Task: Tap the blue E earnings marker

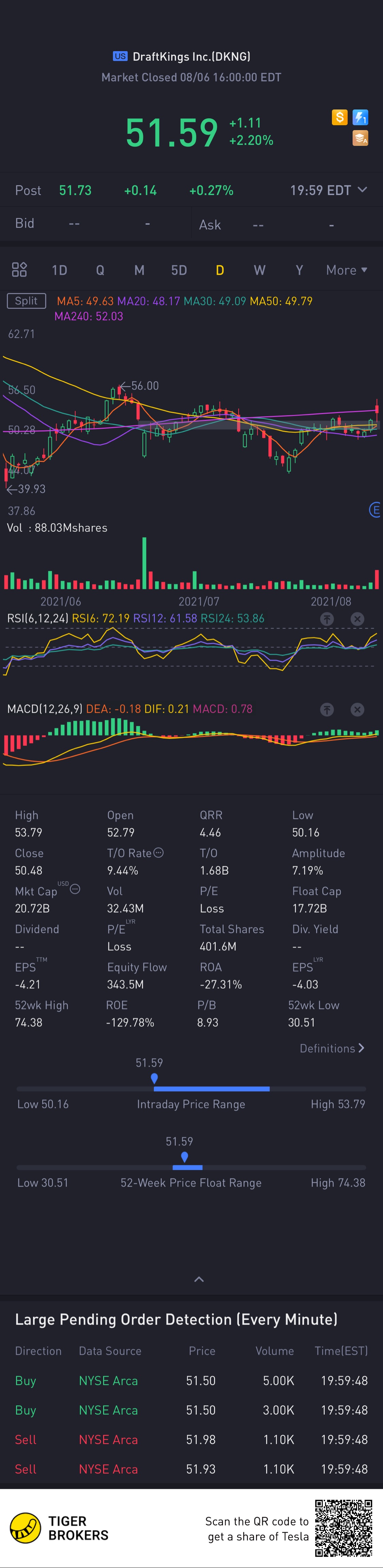Action: click(376, 510)
